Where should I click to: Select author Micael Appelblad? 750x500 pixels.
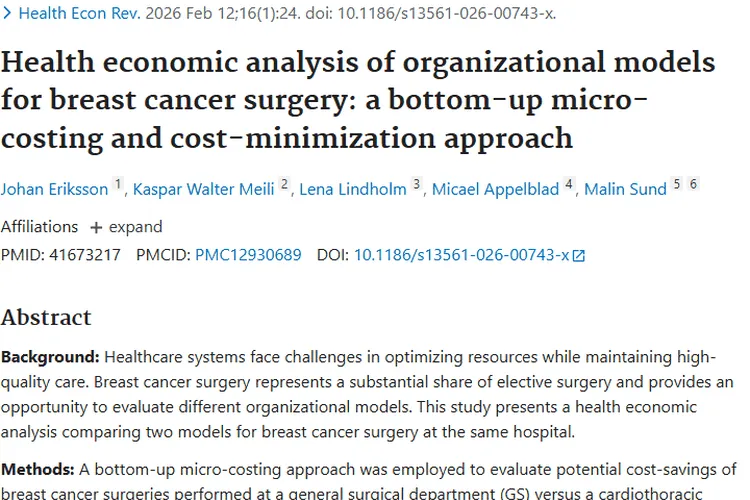point(495,189)
